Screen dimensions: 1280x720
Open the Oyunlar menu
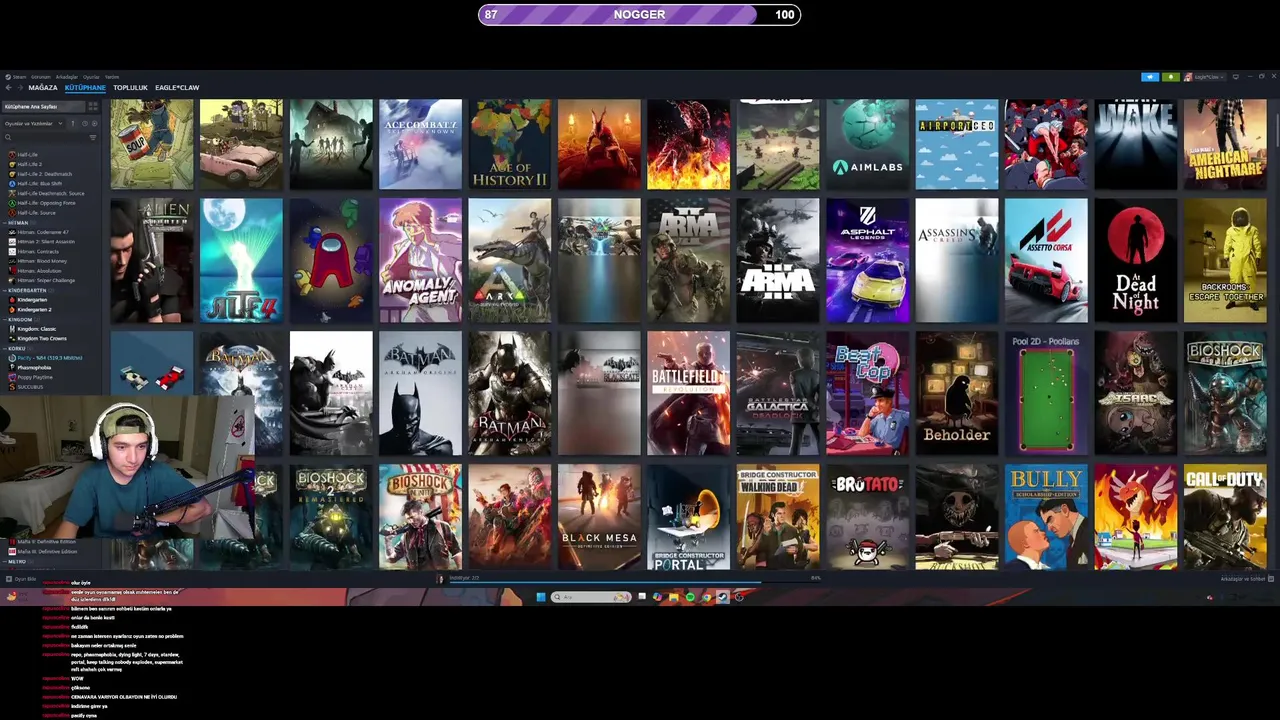pyautogui.click(x=91, y=77)
